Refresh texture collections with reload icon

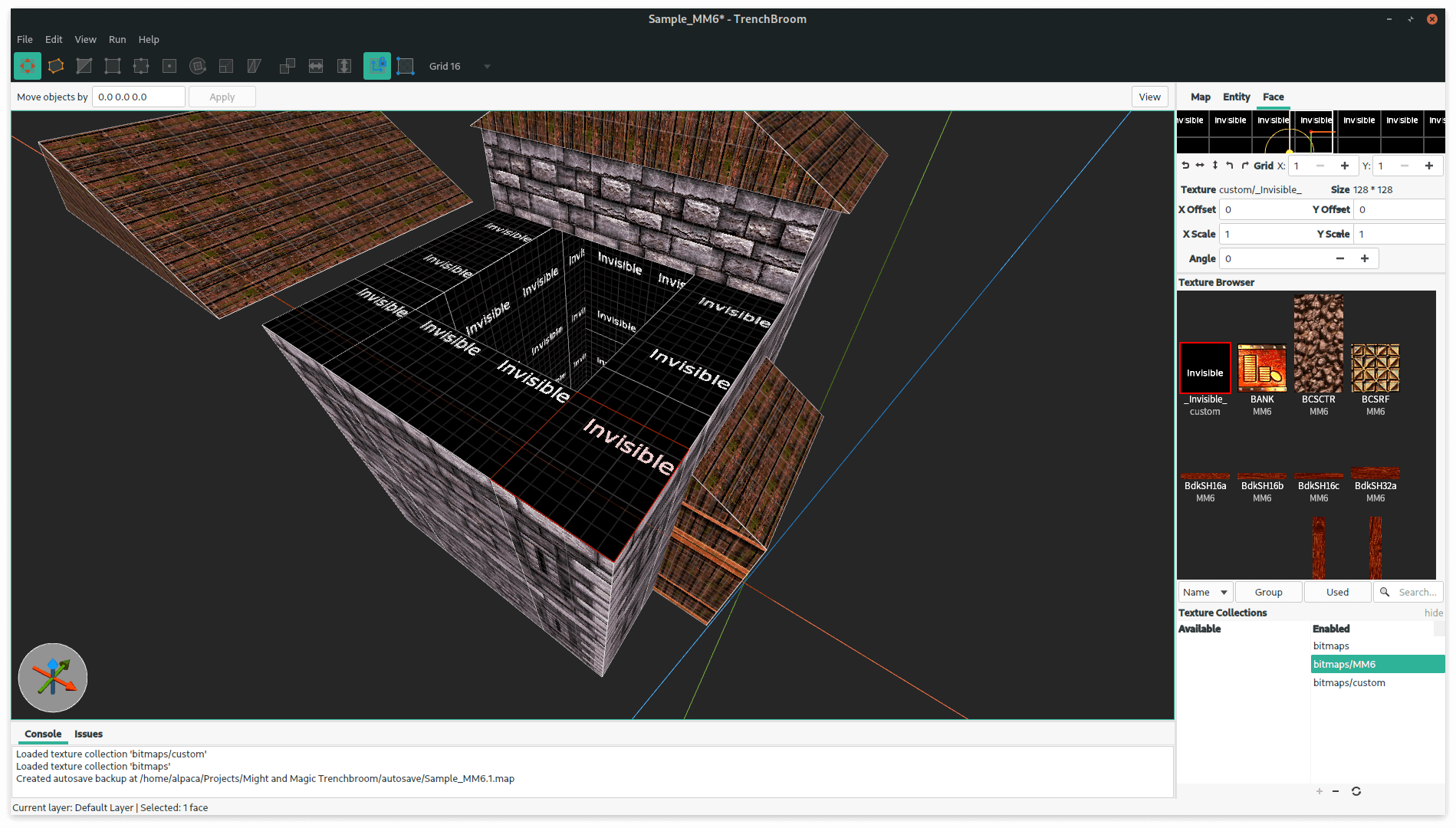1356,791
